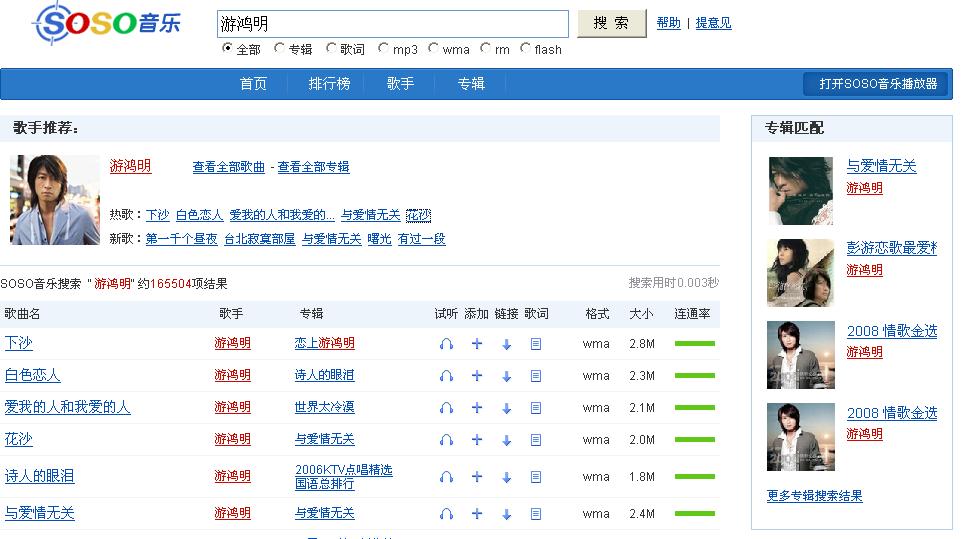Click the SOSO音乐 logo
The image size is (972, 539).
click(107, 24)
